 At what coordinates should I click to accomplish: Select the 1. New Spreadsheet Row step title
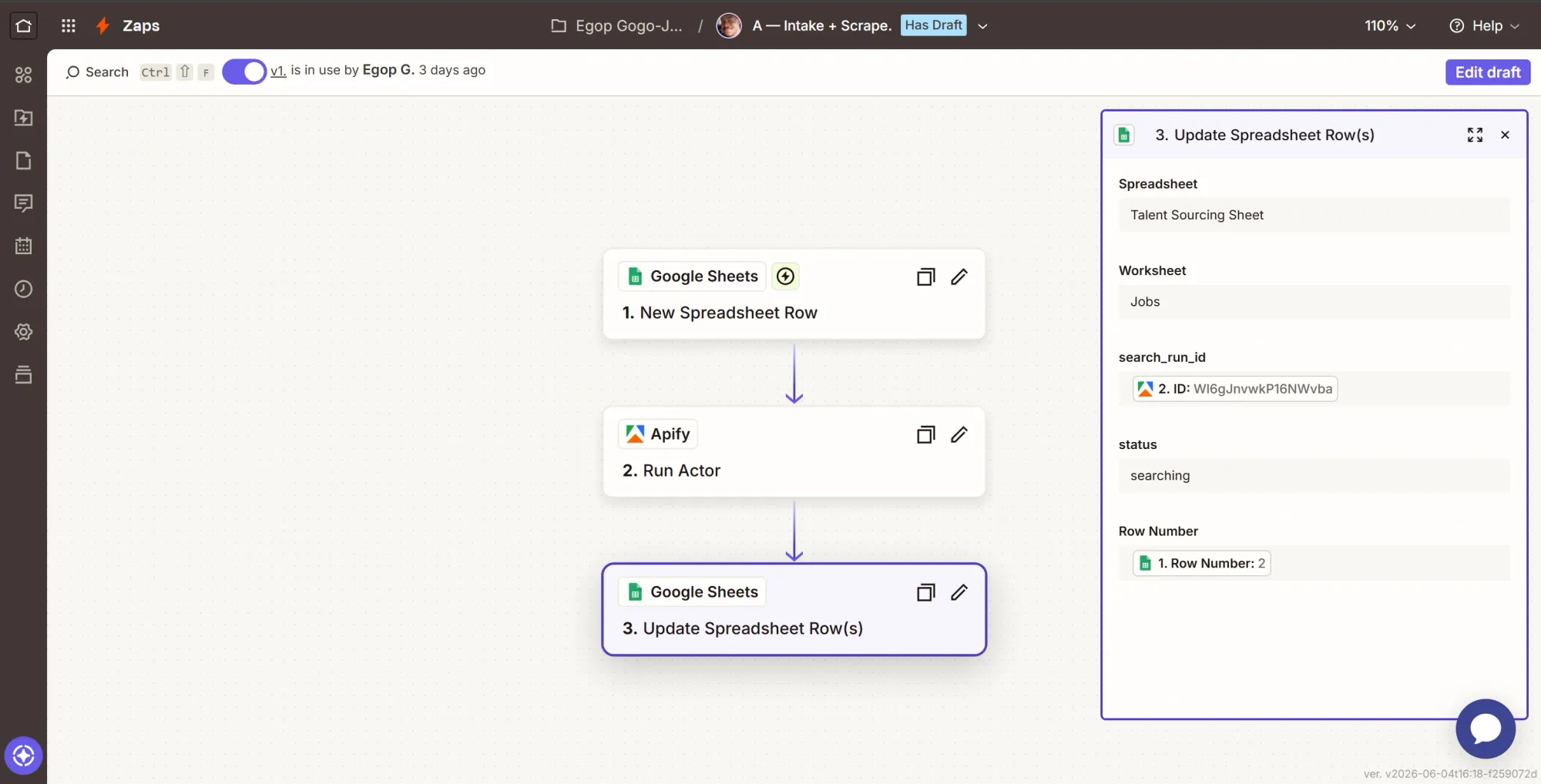pyautogui.click(x=720, y=313)
